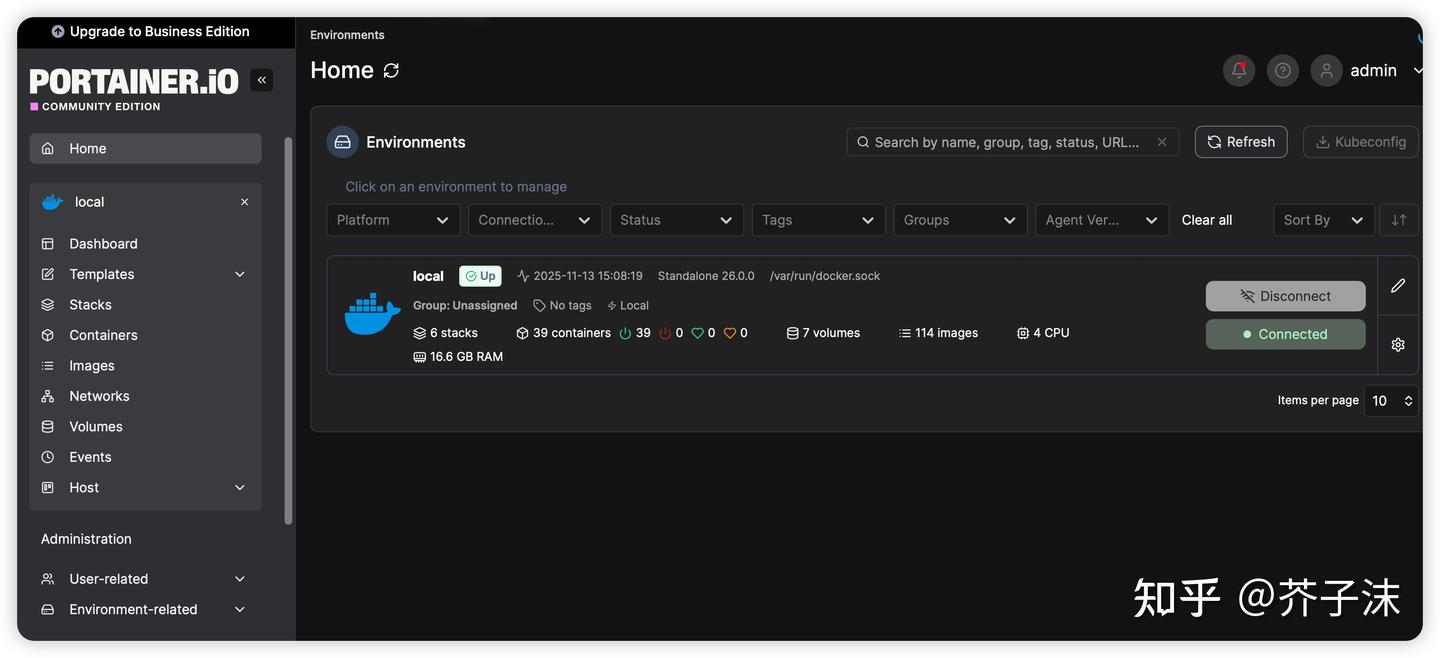Viewport: 1440px width, 658px height.
Task: Open the notifications bell icon
Action: pos(1238,70)
